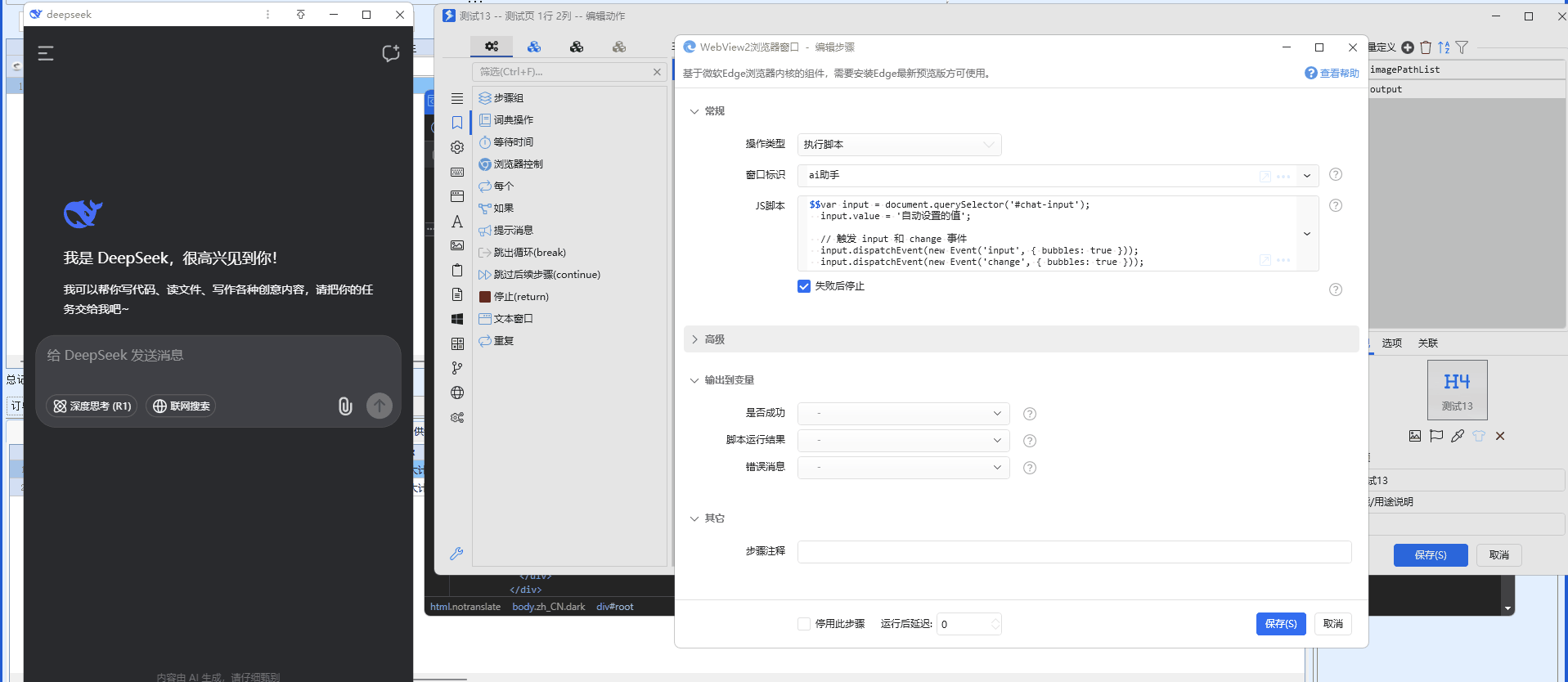Viewport: 1568px width, 682px height.
Task: Focus the 筛选(Ctrl+F) filter box
Action: (x=561, y=72)
